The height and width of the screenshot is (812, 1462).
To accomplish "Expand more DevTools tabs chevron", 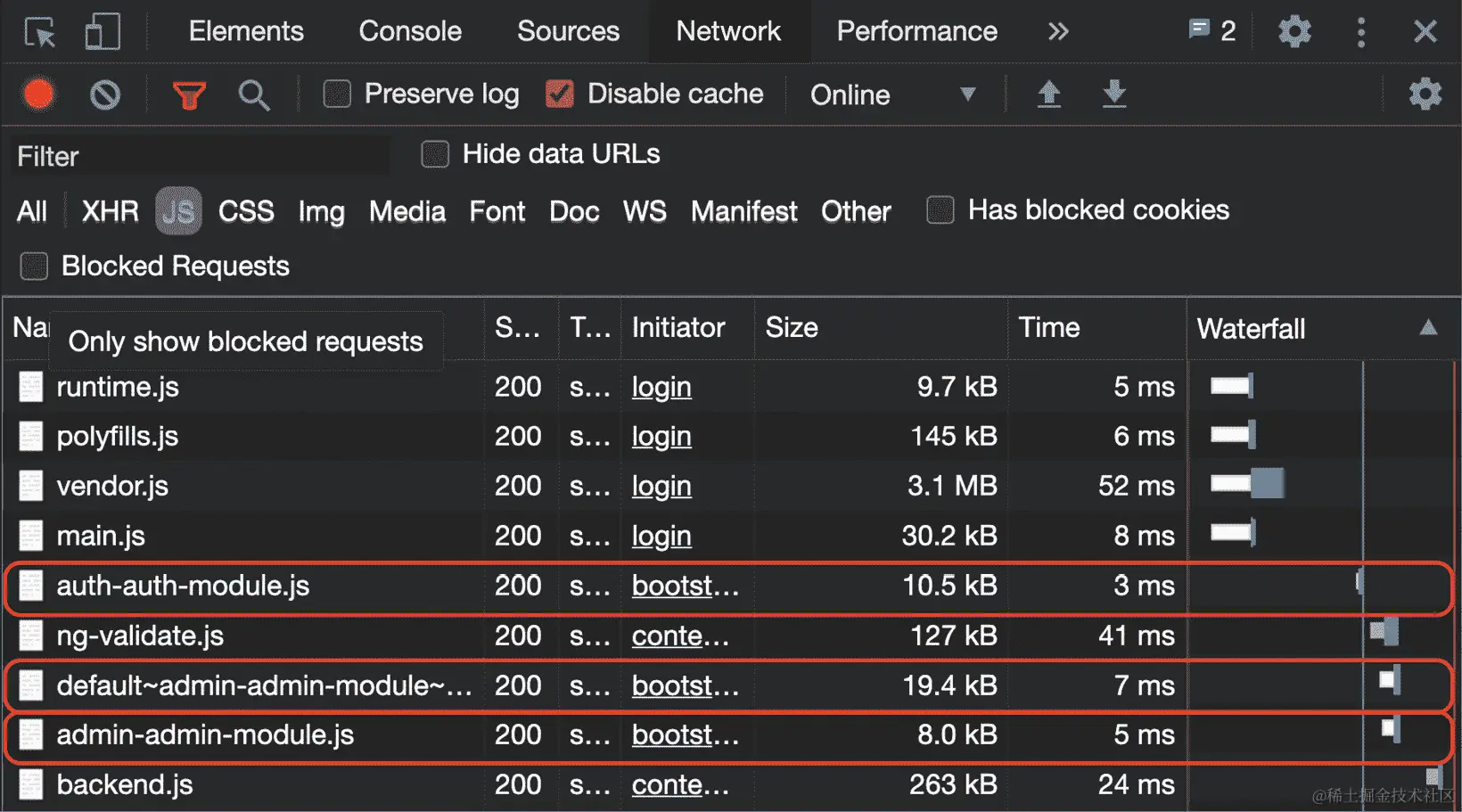I will coord(1058,32).
